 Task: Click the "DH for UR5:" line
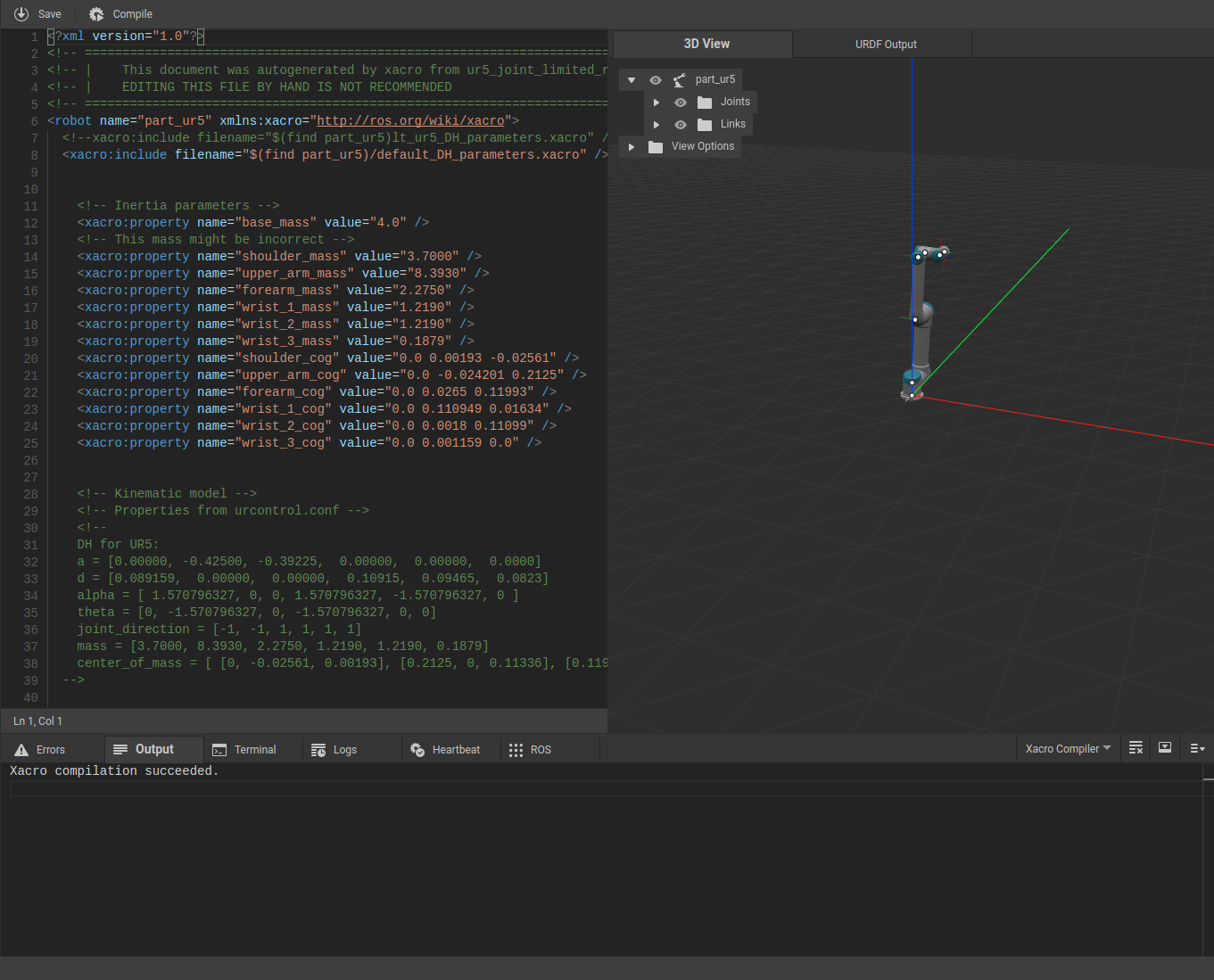(x=118, y=544)
